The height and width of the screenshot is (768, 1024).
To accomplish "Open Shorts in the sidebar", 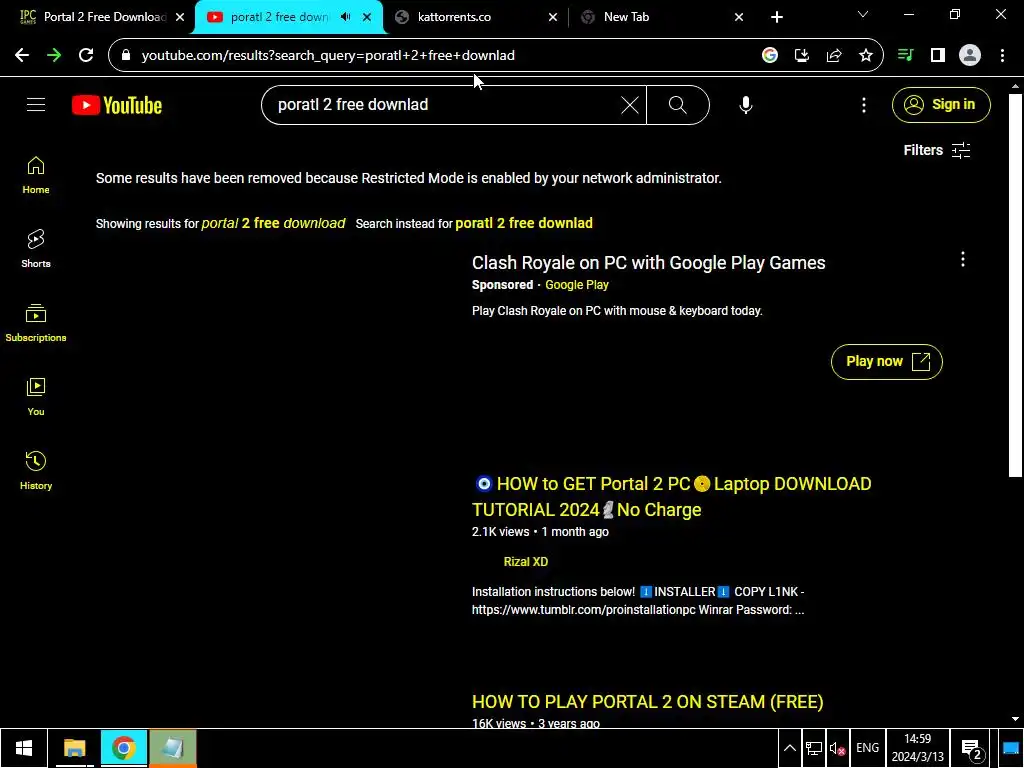I will [36, 249].
